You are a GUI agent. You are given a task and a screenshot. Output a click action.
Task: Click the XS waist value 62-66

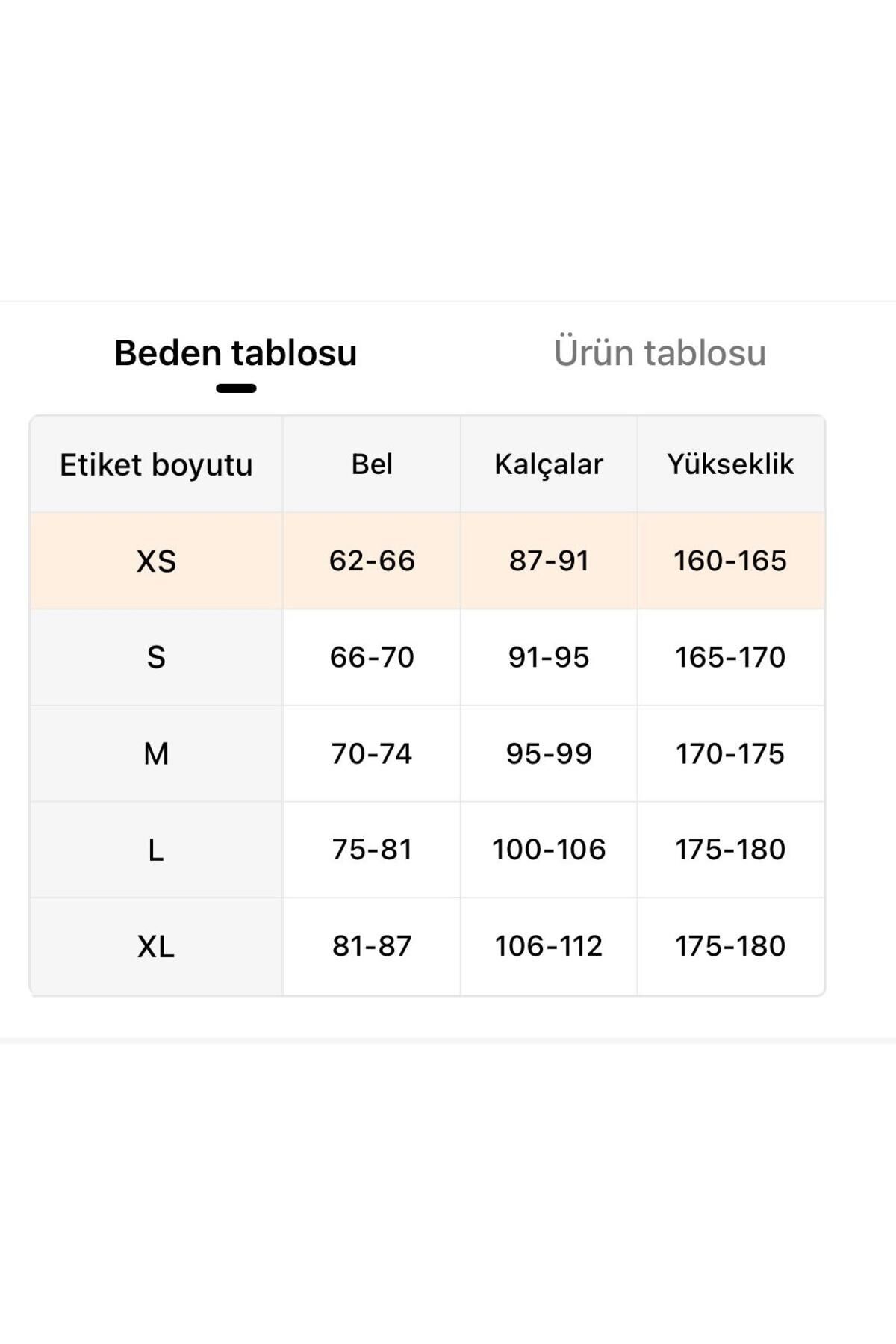pyautogui.click(x=372, y=561)
